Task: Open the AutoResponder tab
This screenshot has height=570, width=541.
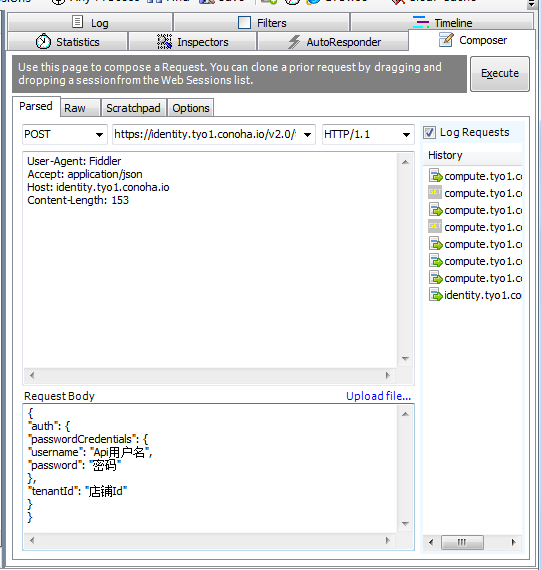Action: click(x=333, y=42)
